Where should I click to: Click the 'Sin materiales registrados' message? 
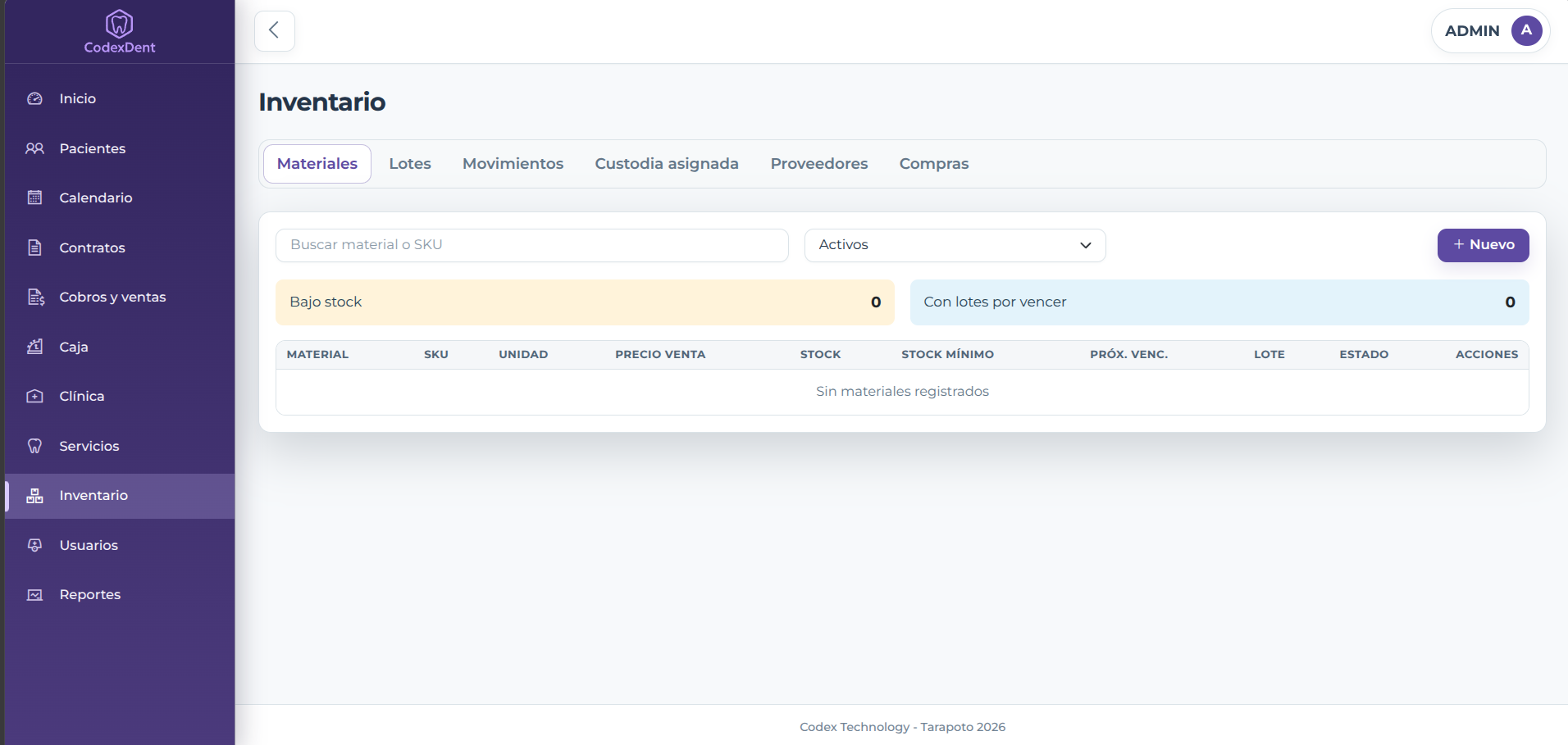tap(902, 392)
